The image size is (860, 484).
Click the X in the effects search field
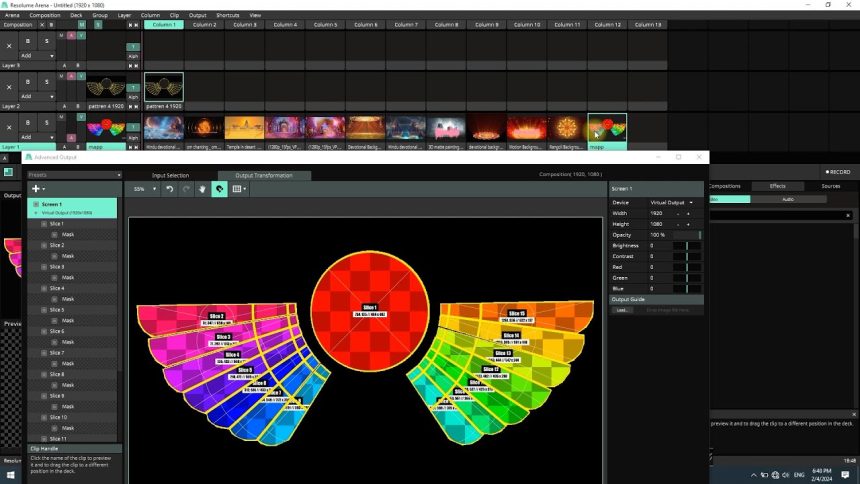848,216
